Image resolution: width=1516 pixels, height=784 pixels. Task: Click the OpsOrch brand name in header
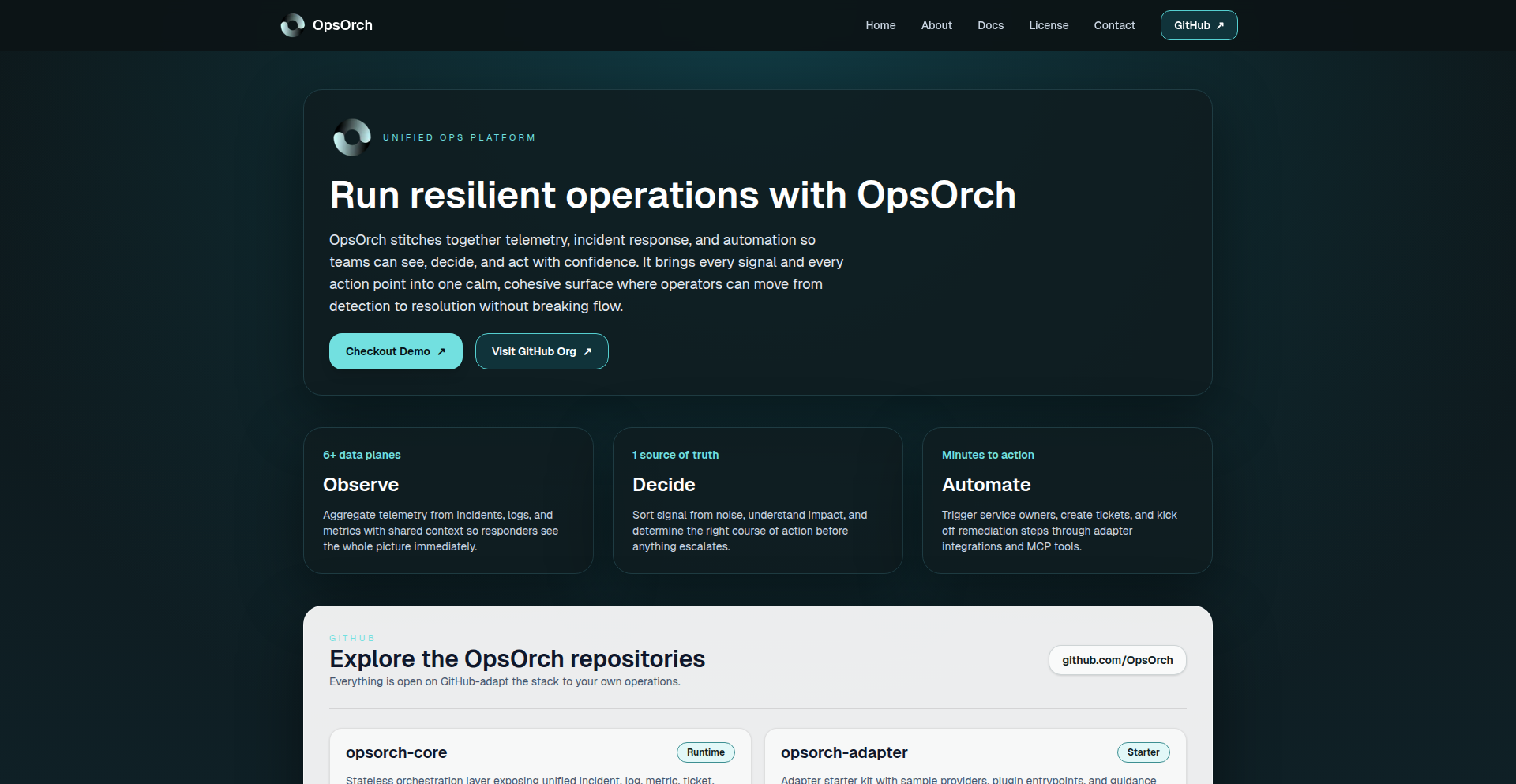pos(343,25)
